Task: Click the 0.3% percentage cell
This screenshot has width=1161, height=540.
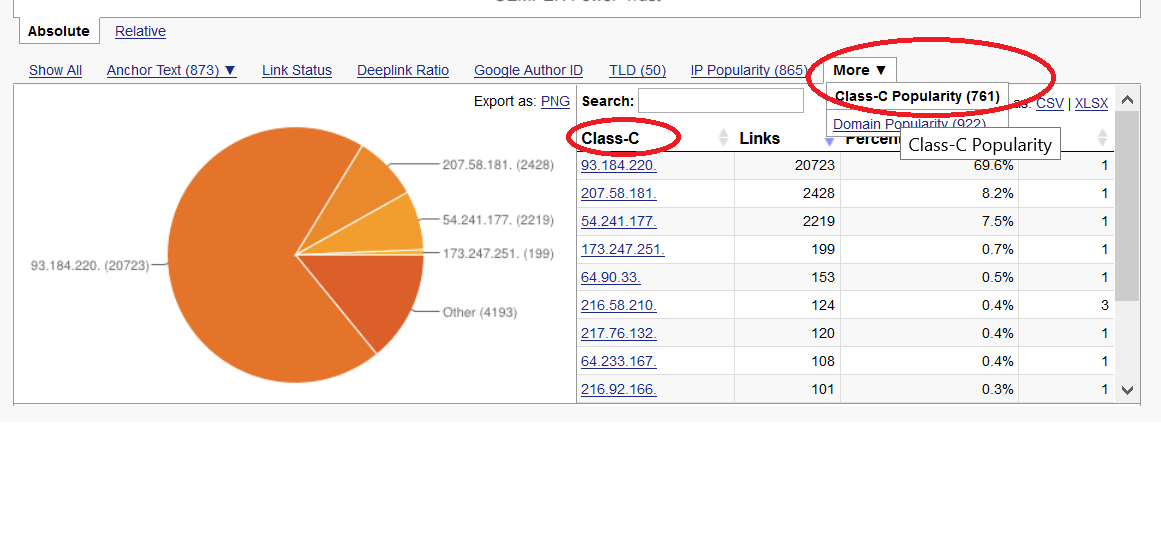Action: [x=929, y=389]
